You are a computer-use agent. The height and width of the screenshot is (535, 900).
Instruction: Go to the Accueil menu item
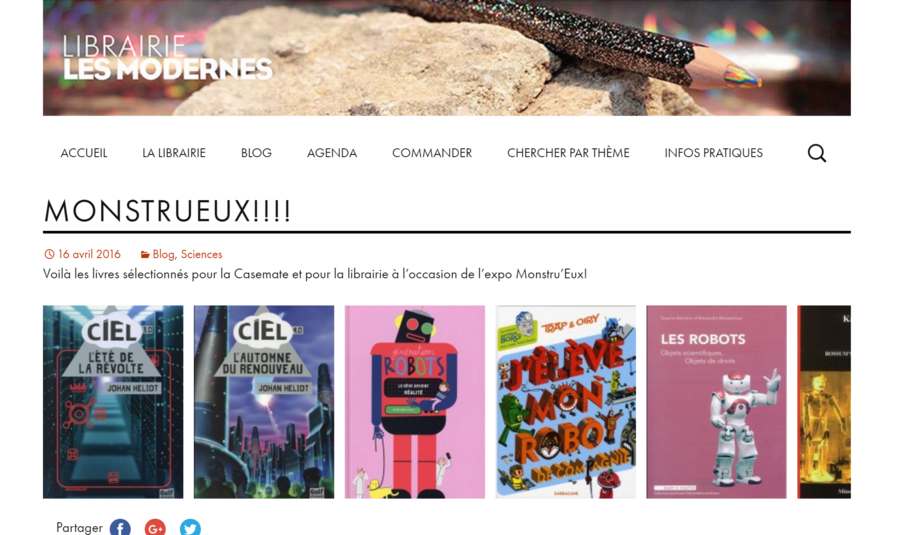pos(84,153)
